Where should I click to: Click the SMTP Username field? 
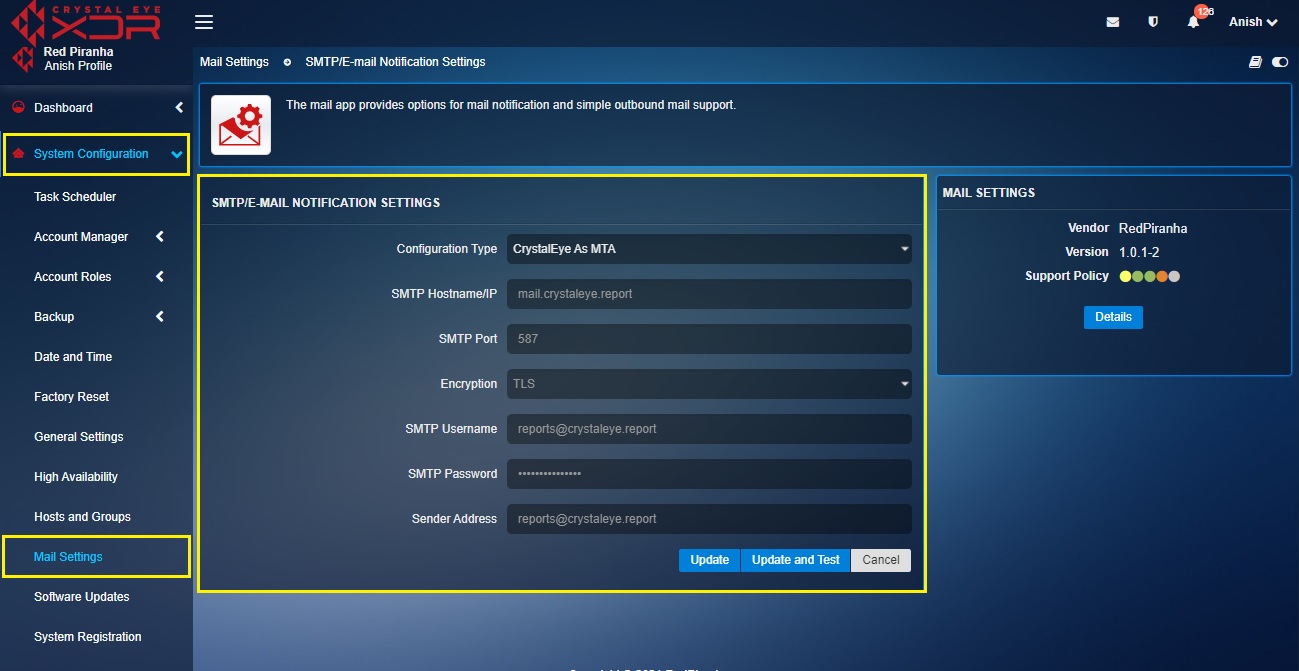pos(709,429)
